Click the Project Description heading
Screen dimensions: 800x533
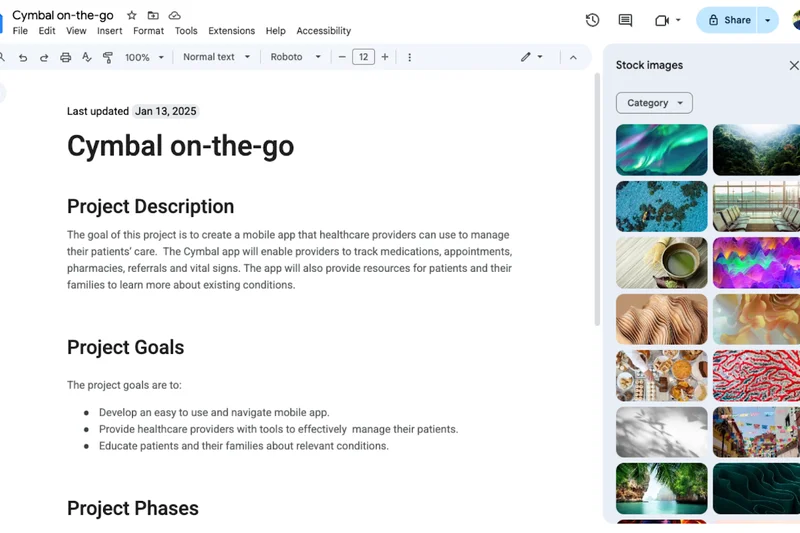click(151, 207)
